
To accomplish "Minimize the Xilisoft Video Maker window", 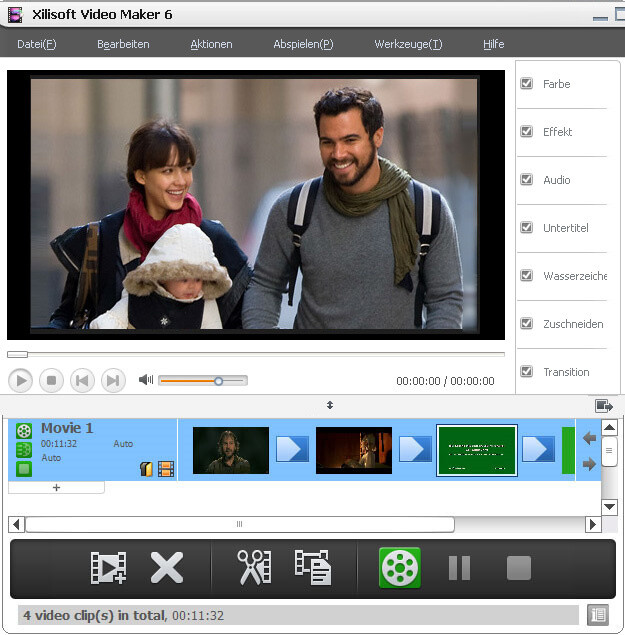I will click(x=600, y=17).
